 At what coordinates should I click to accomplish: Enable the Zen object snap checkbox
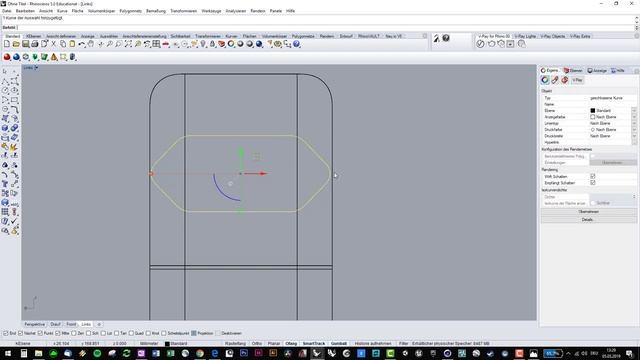coord(74,333)
